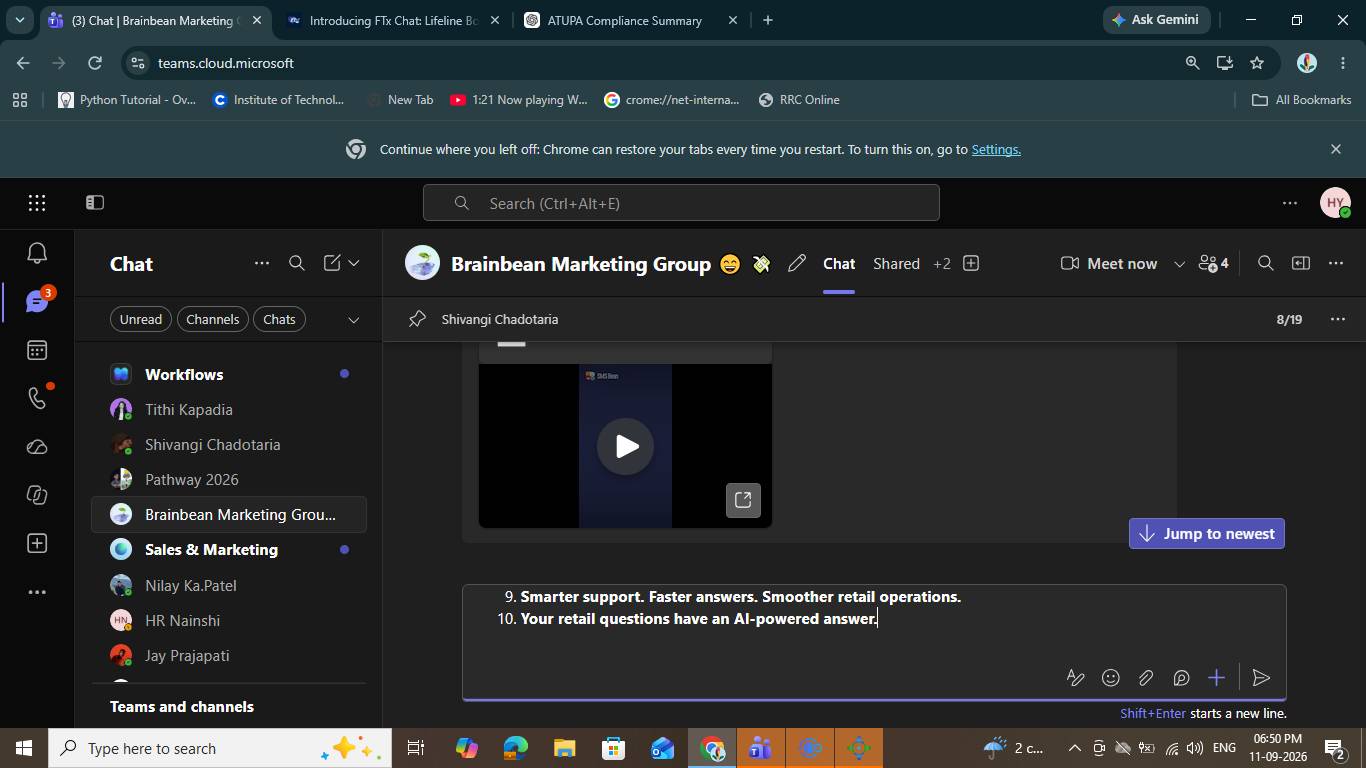The width and height of the screenshot is (1366, 768).
Task: Click the Jump to newest button
Action: (x=1207, y=534)
